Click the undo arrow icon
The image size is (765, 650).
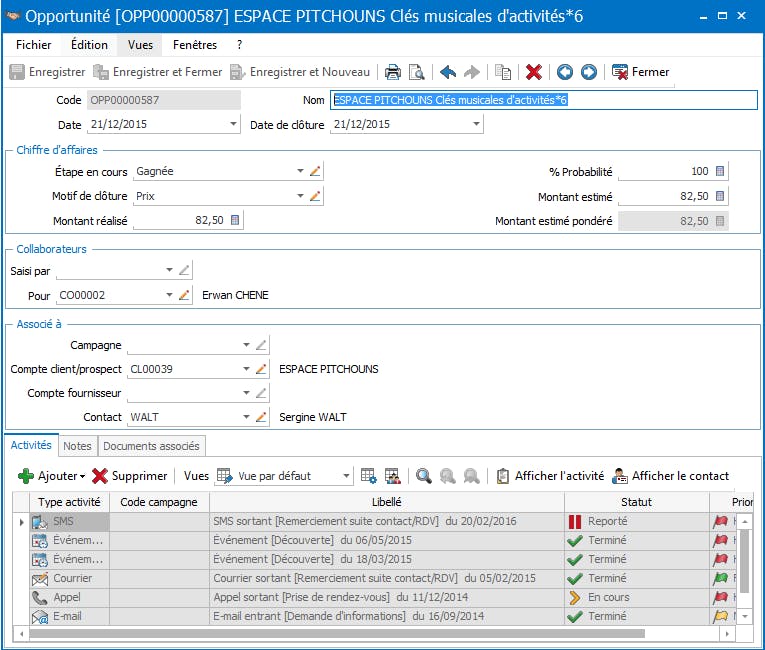click(448, 72)
